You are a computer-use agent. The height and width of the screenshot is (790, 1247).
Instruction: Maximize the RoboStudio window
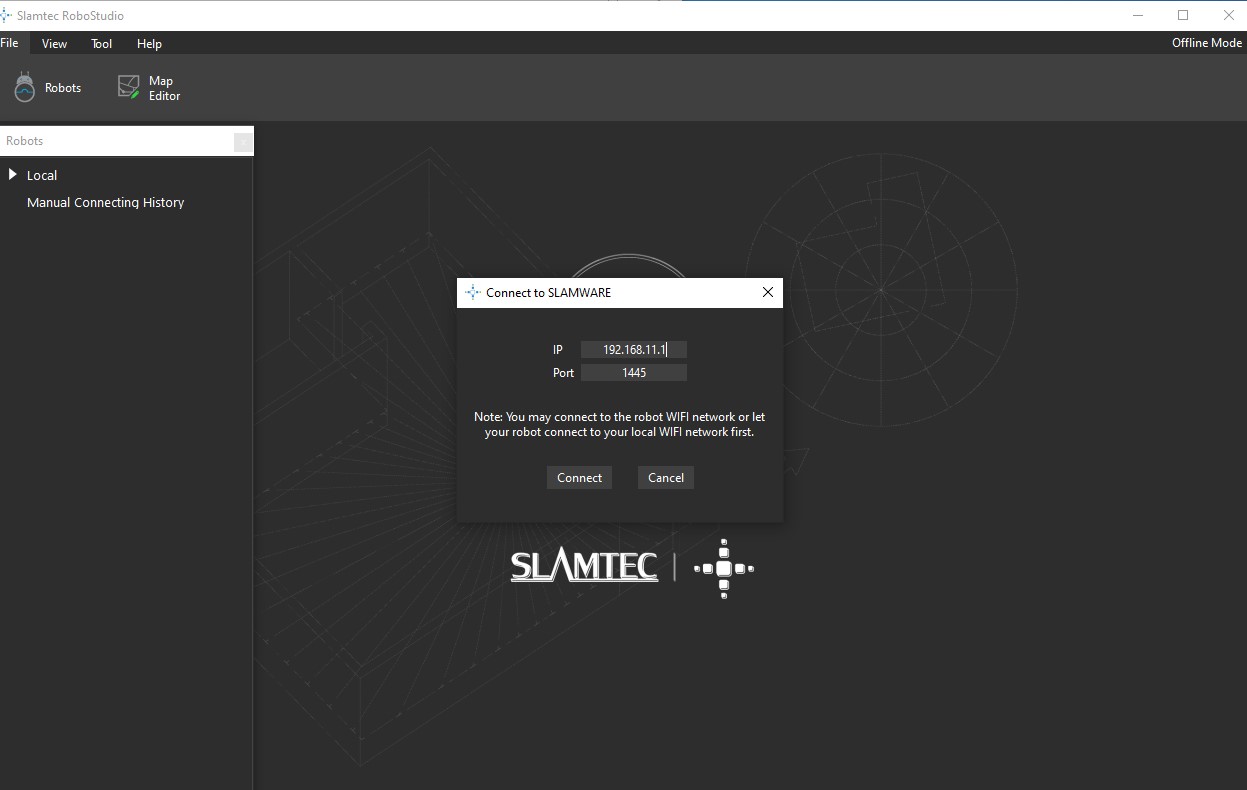1183,15
